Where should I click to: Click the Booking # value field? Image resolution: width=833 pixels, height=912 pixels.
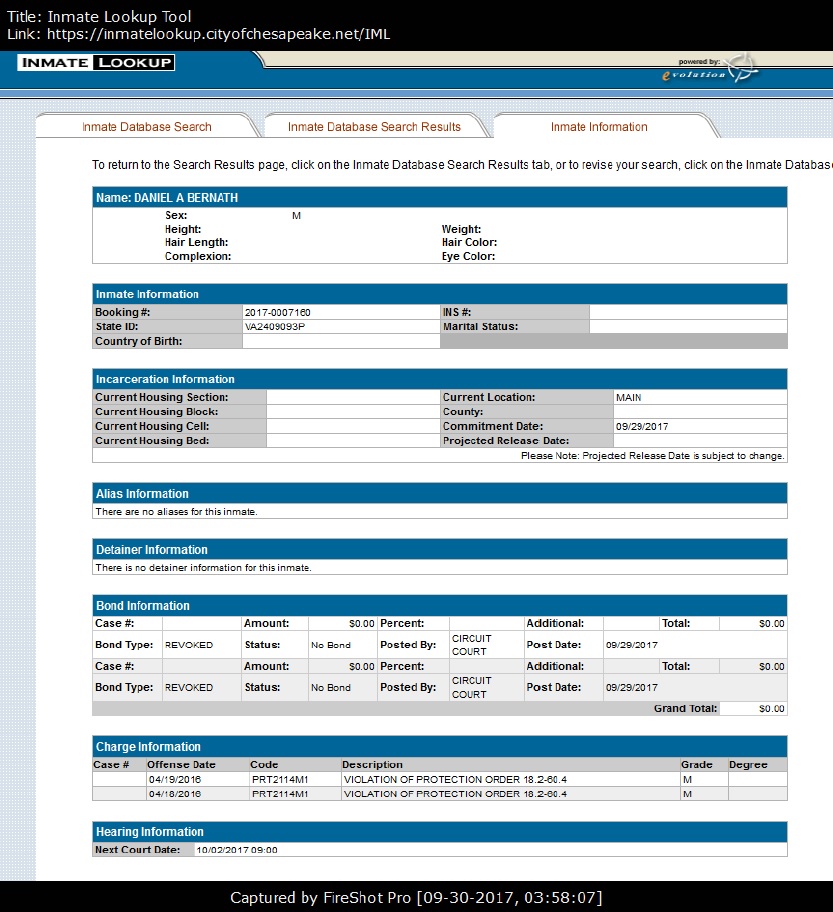(x=340, y=313)
